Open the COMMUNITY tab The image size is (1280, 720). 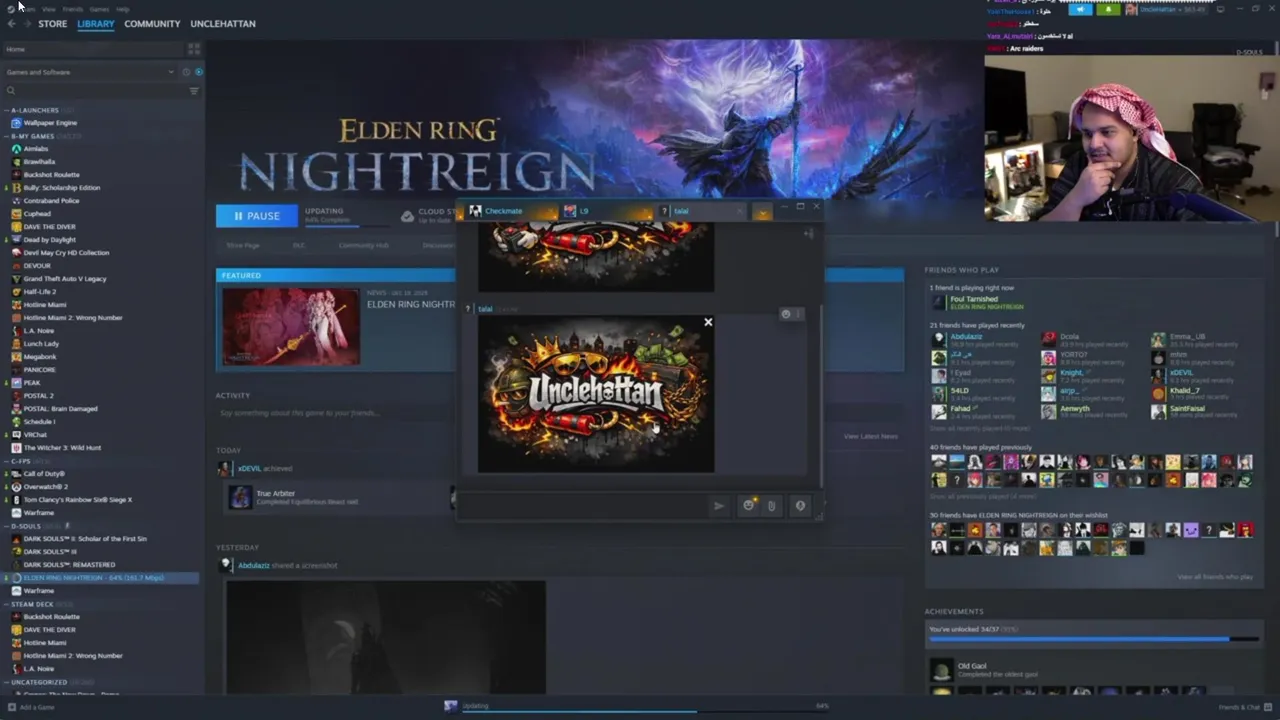[152, 23]
